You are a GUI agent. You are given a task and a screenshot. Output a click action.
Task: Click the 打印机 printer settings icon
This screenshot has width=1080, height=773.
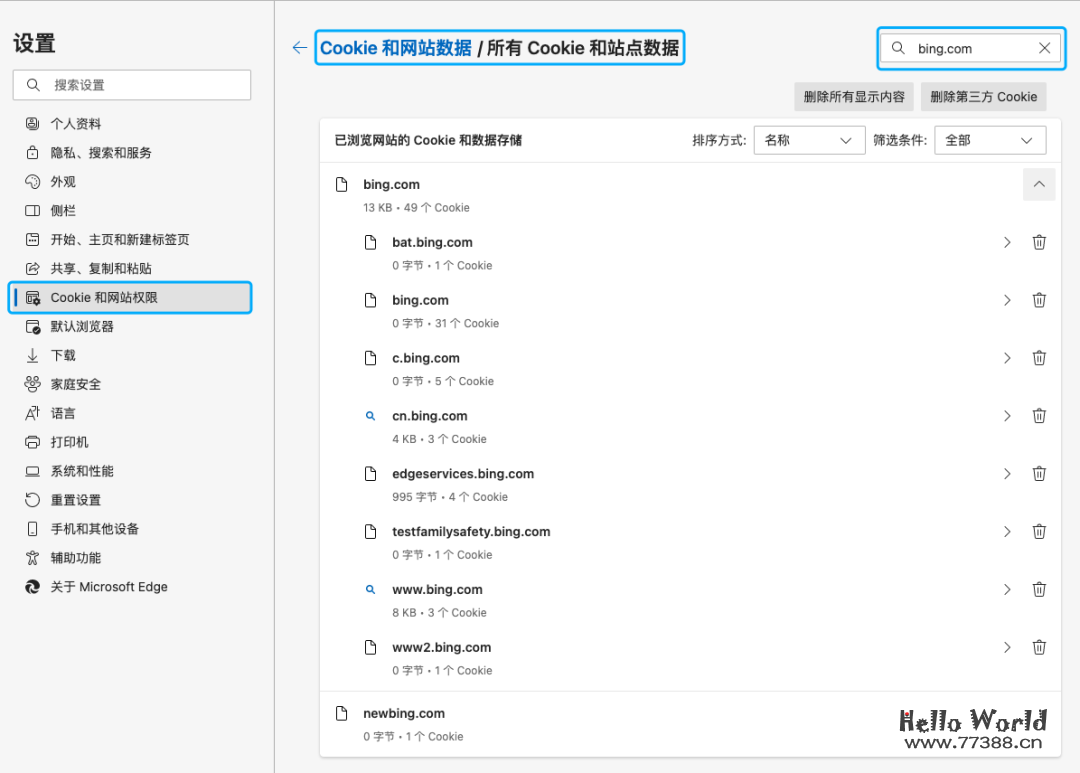33,442
